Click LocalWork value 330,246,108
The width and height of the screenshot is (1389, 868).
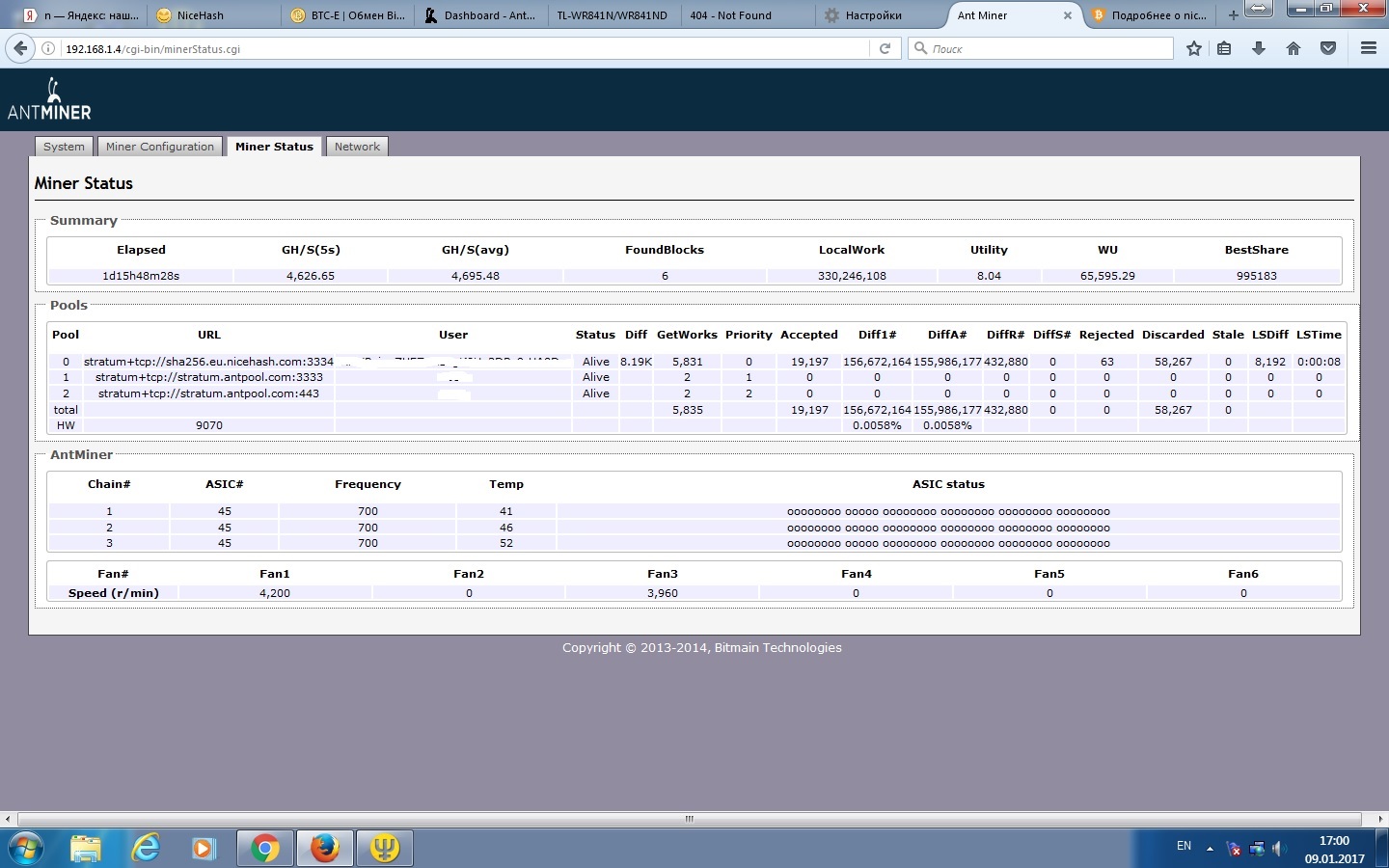852,276
